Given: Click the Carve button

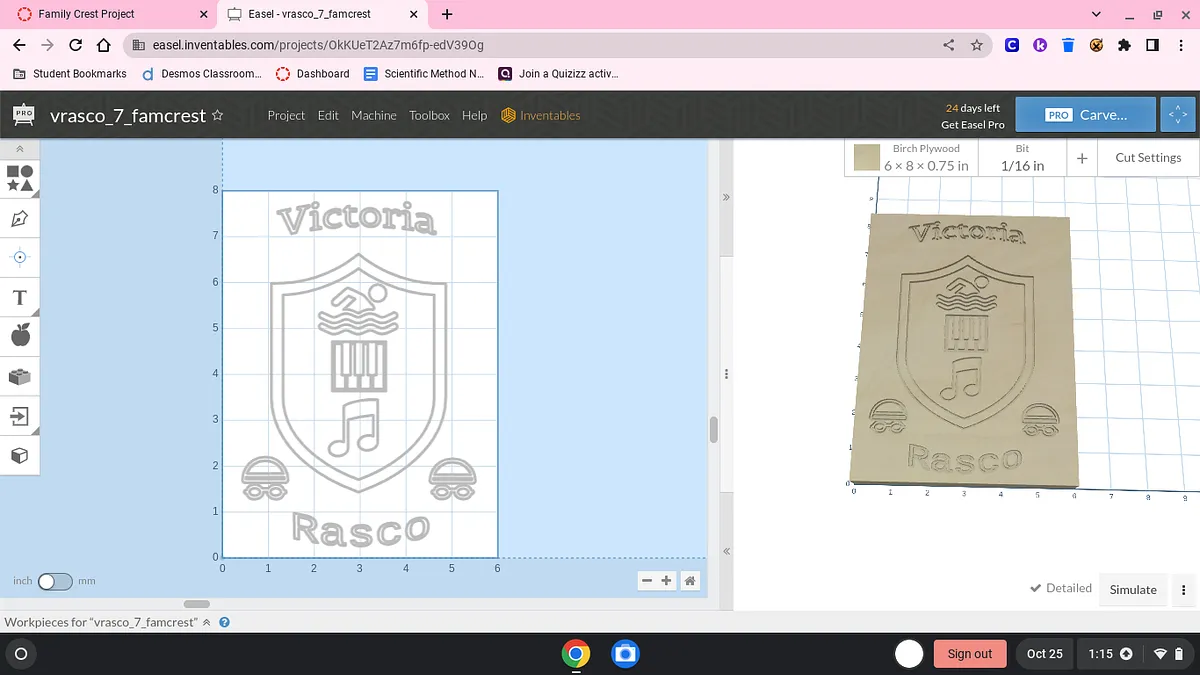Looking at the screenshot, I should [1085, 115].
